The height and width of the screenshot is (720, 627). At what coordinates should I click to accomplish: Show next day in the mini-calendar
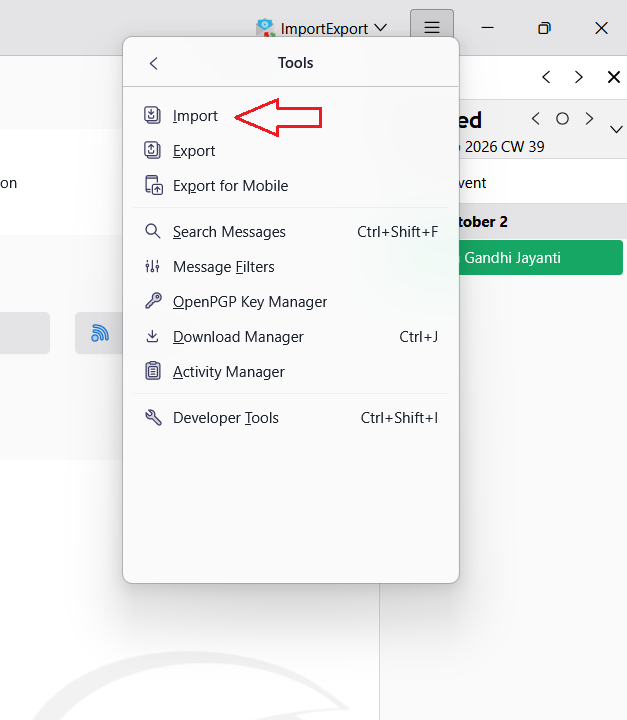click(589, 119)
